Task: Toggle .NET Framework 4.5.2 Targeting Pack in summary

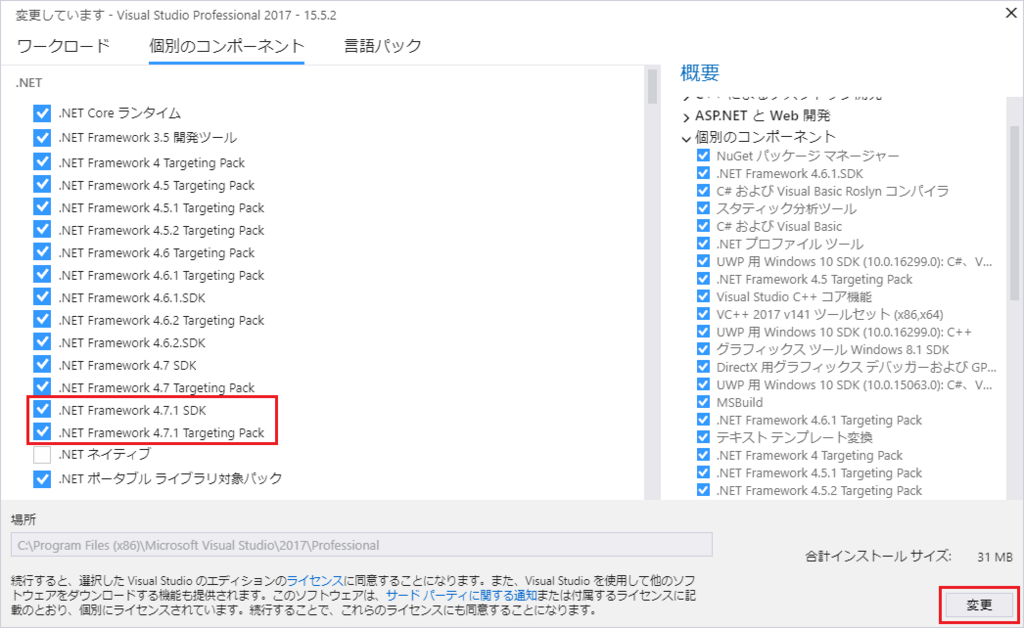Action: pos(703,491)
